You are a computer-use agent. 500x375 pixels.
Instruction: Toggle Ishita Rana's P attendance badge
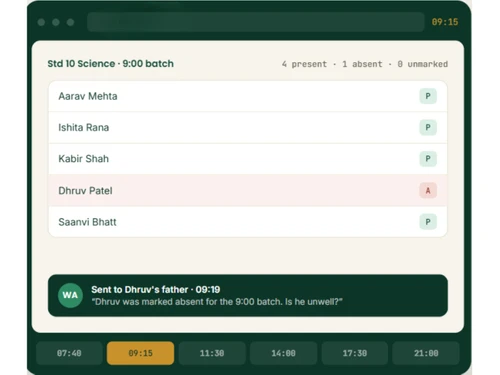[x=428, y=127]
